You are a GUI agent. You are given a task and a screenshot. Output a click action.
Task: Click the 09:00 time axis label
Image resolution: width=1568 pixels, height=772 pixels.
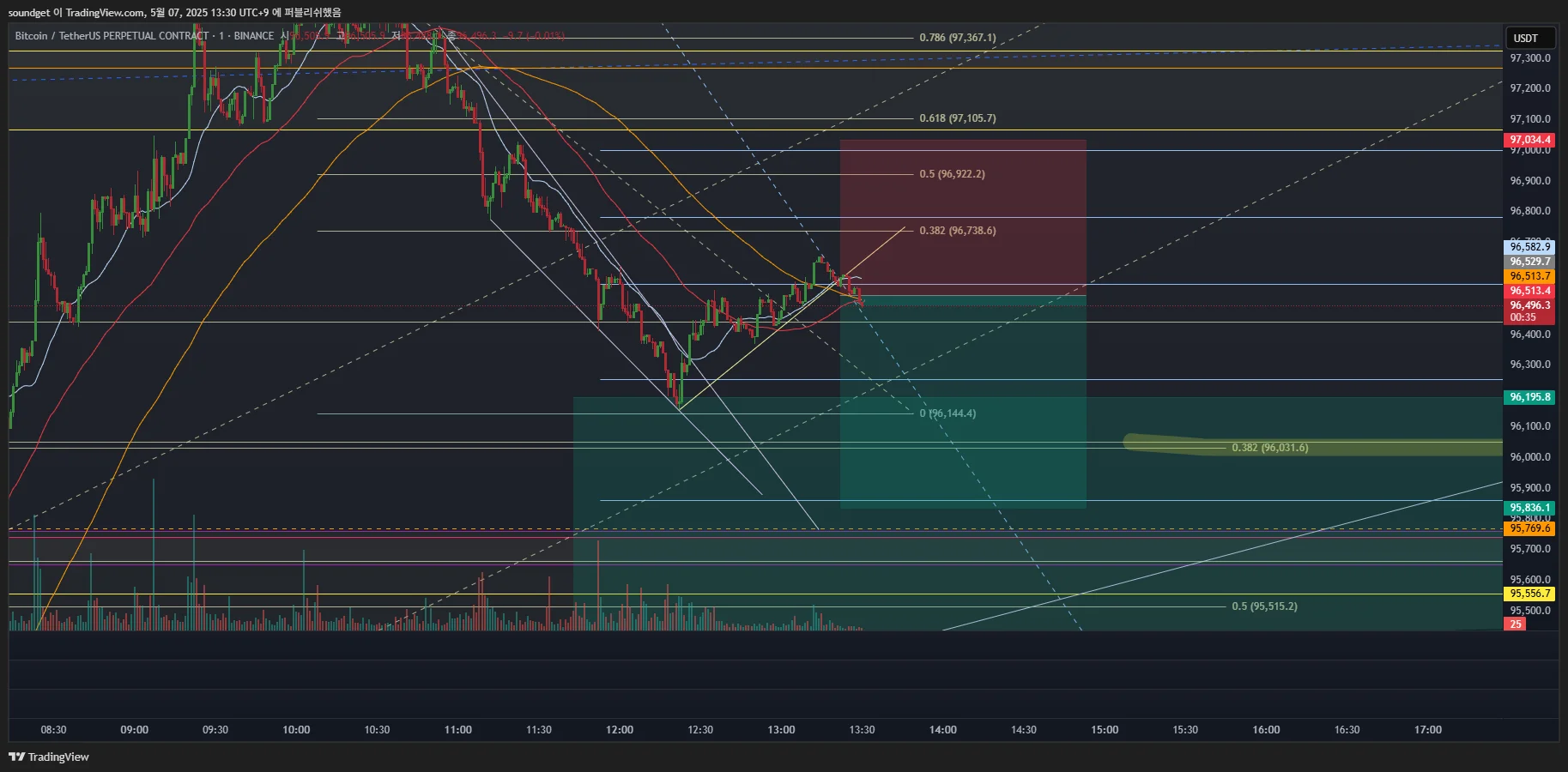point(135,730)
